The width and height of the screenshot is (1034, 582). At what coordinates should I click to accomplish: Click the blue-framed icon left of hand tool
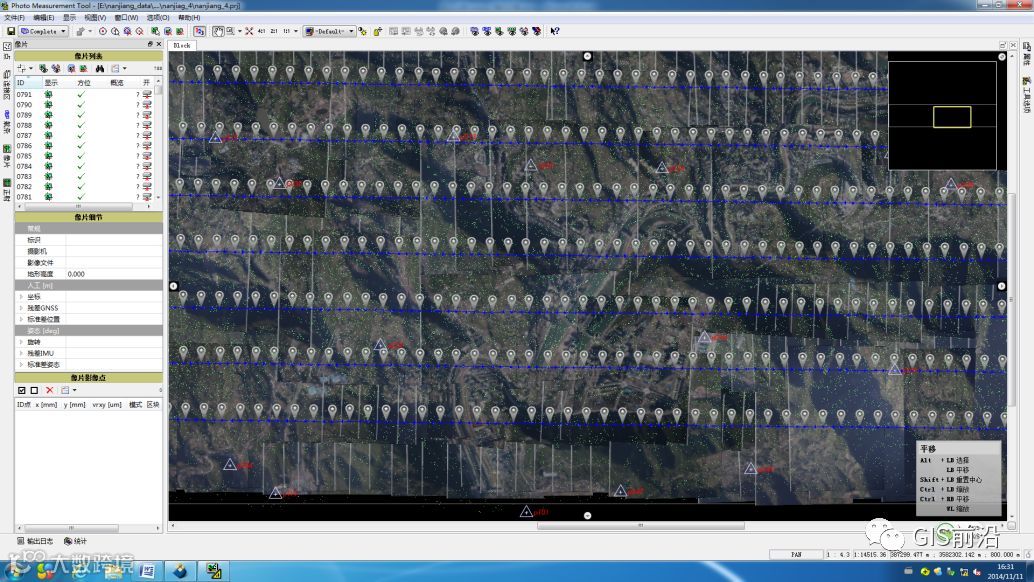199,31
